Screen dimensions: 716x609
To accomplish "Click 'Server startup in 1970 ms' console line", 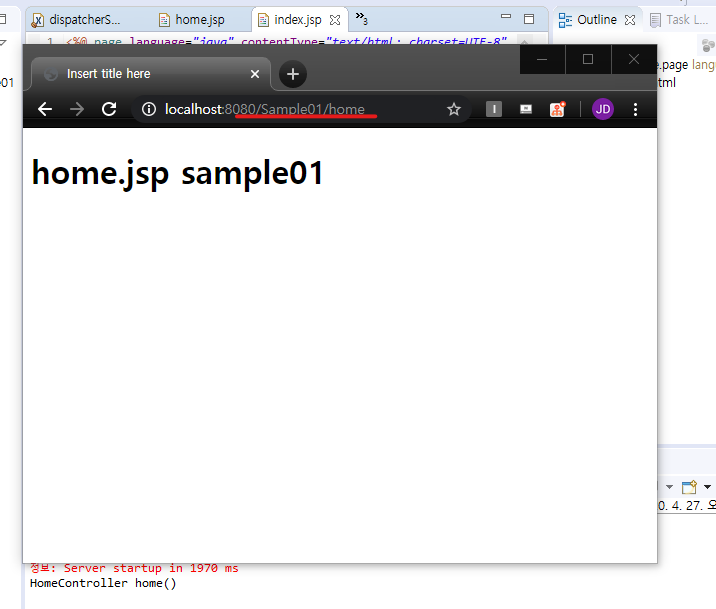I will (151, 568).
